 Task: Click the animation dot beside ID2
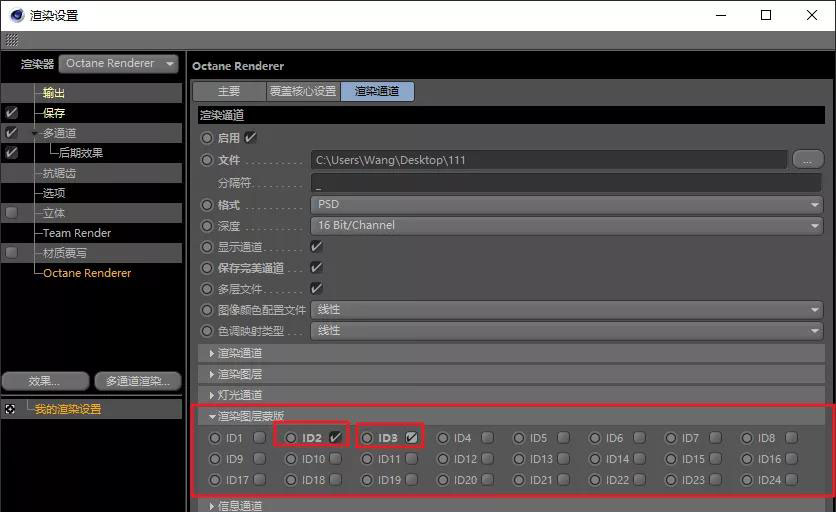click(x=291, y=438)
